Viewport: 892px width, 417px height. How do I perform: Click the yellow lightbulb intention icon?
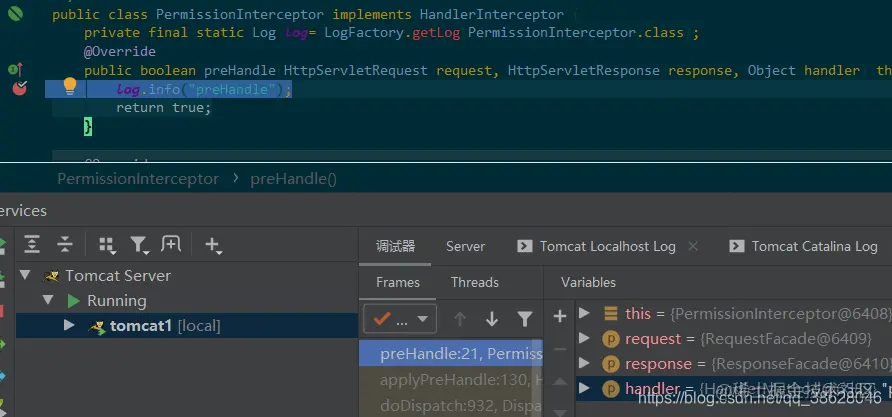(69, 86)
